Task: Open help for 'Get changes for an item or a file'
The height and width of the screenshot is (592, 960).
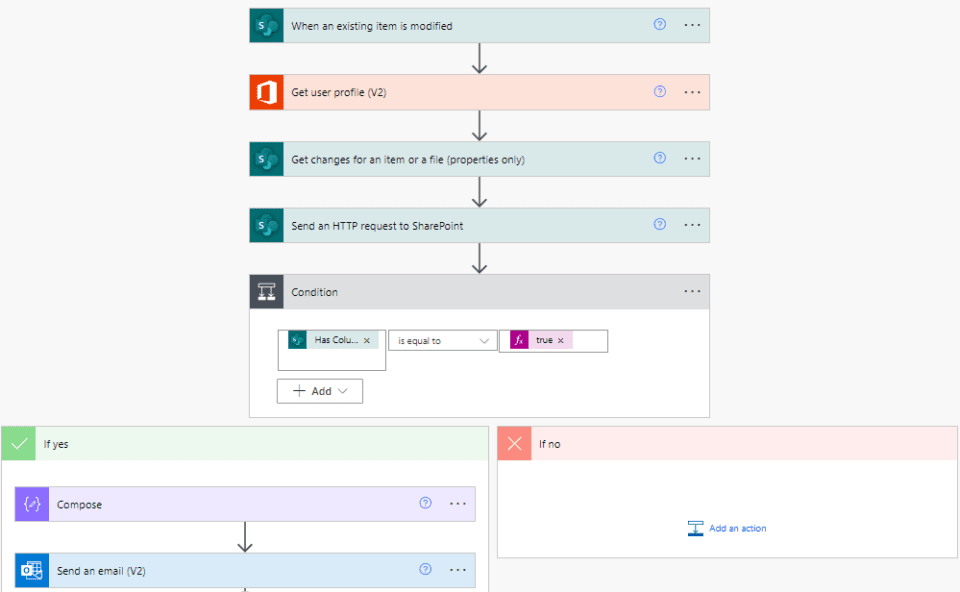Action: (659, 158)
